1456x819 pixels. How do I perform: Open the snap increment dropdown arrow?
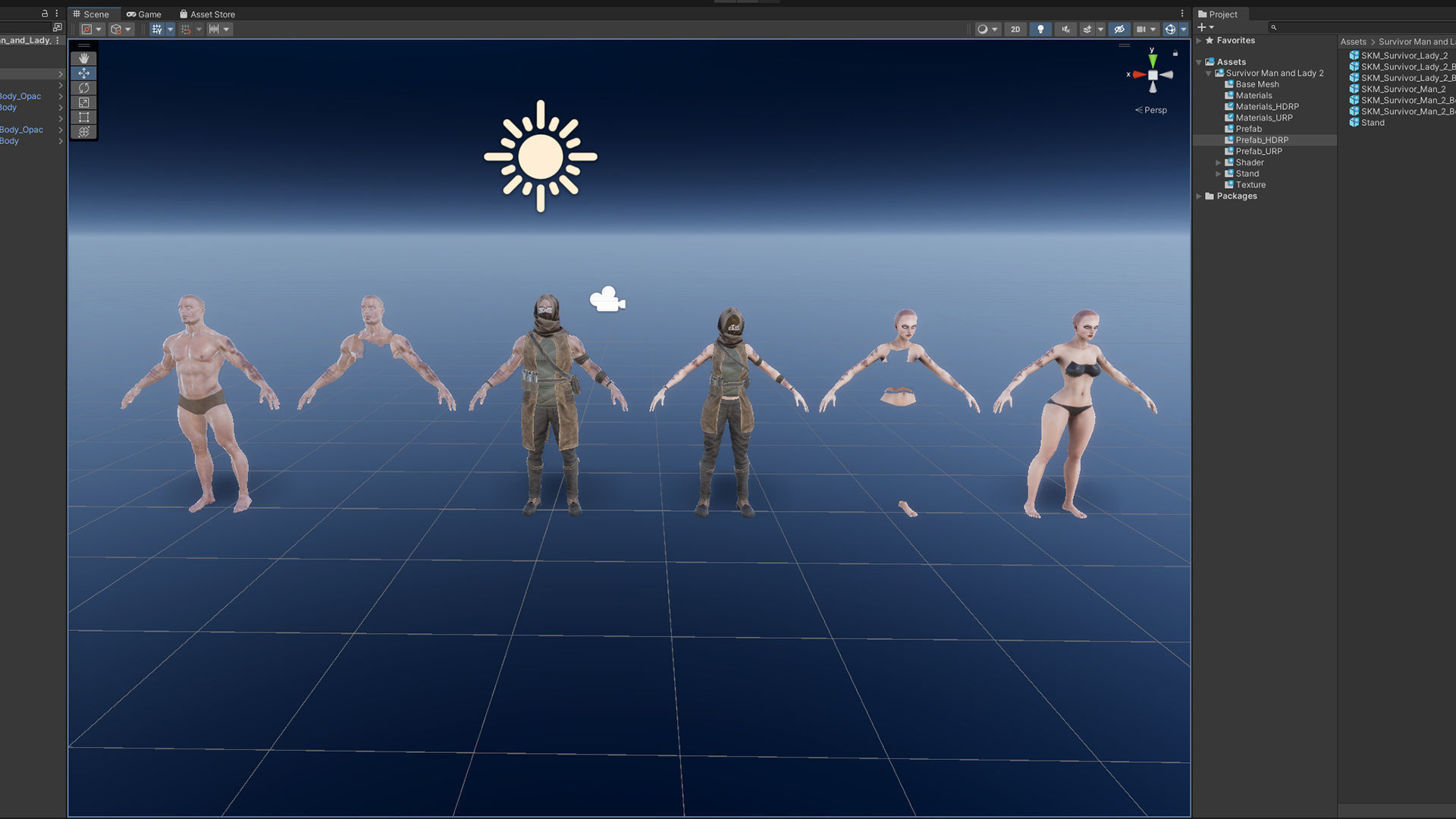226,30
